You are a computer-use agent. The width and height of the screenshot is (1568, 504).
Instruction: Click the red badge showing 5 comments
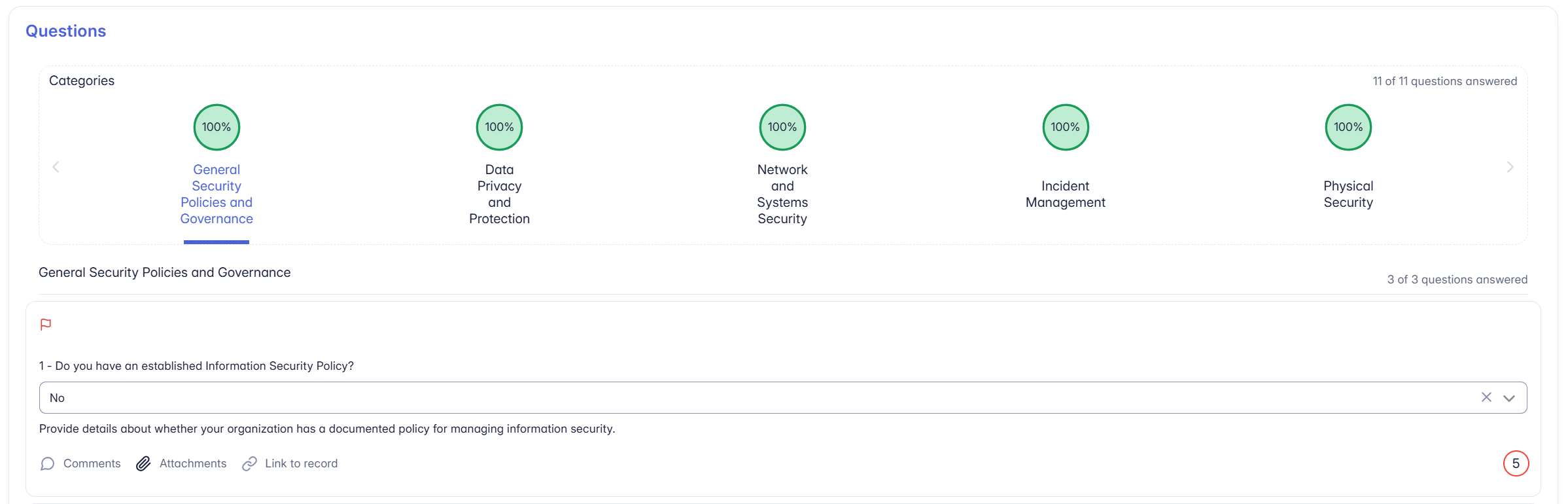click(1517, 463)
